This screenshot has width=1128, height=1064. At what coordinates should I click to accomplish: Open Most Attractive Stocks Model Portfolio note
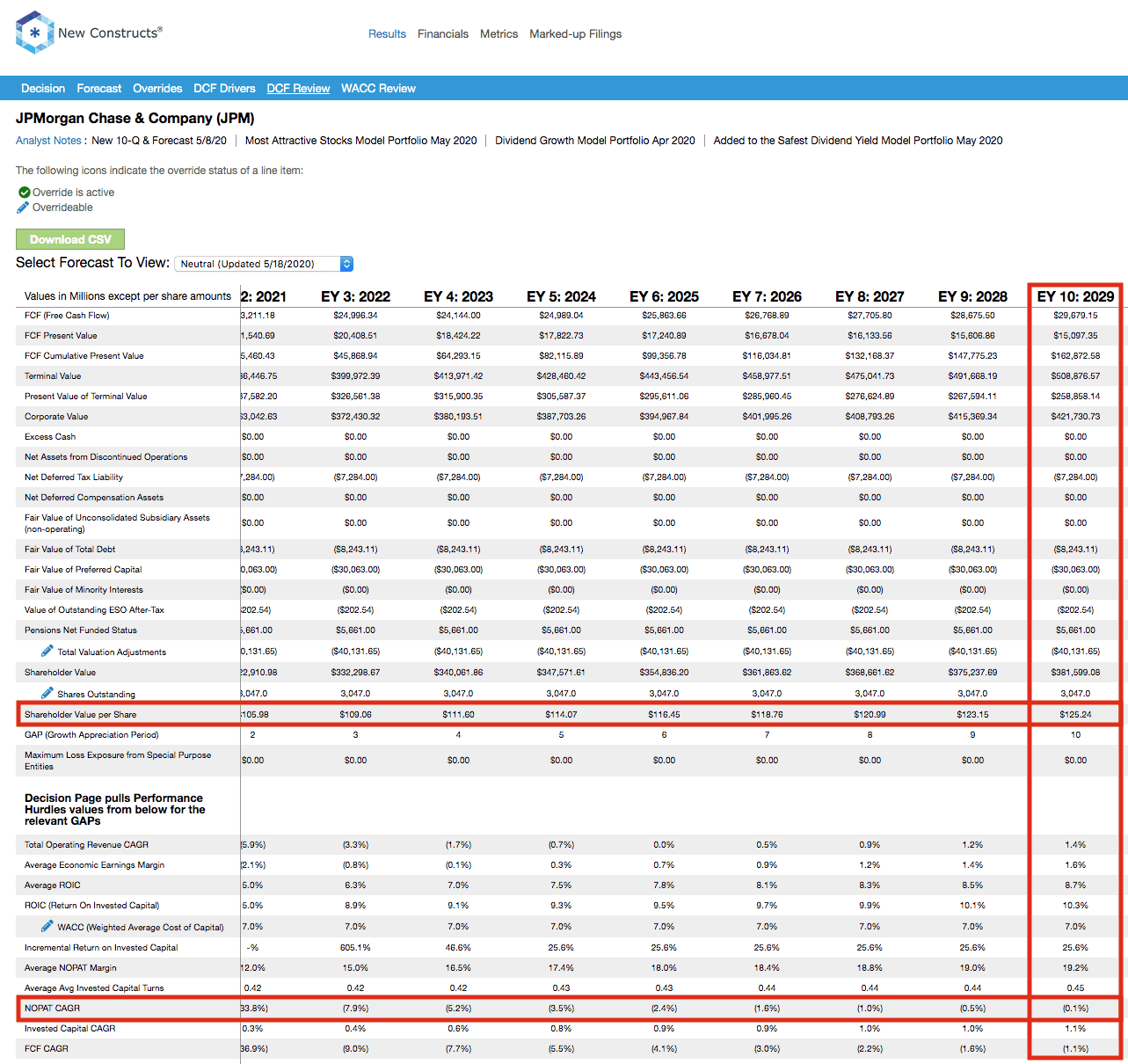point(361,141)
